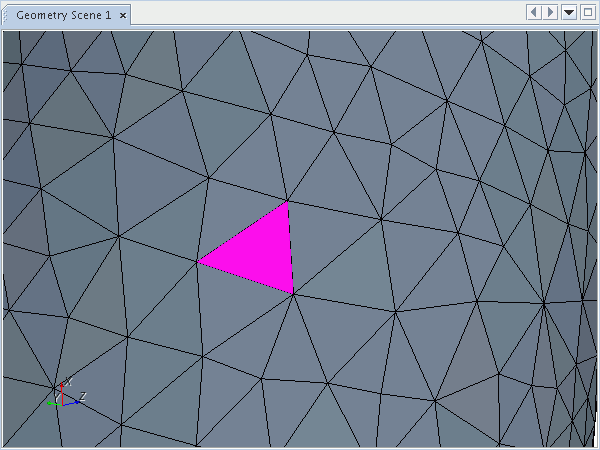Screen dimensions: 600x450
Task: Click the green Y axis arrow of triad
Action: 50,403
